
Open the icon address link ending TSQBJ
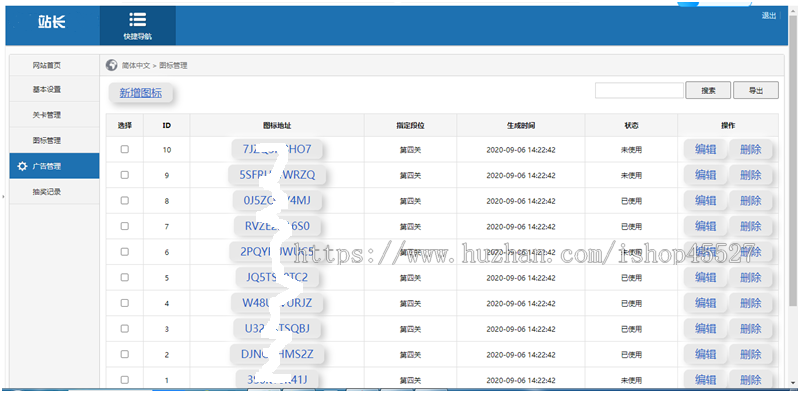pos(277,328)
